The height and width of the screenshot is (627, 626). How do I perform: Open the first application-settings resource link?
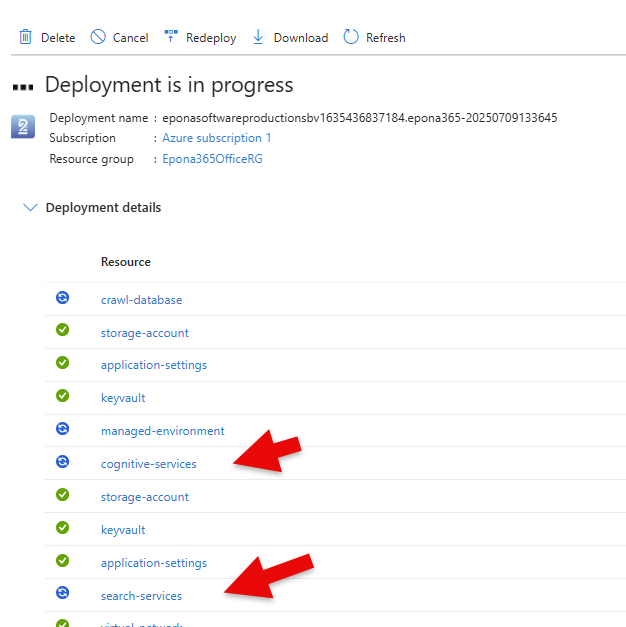point(154,365)
